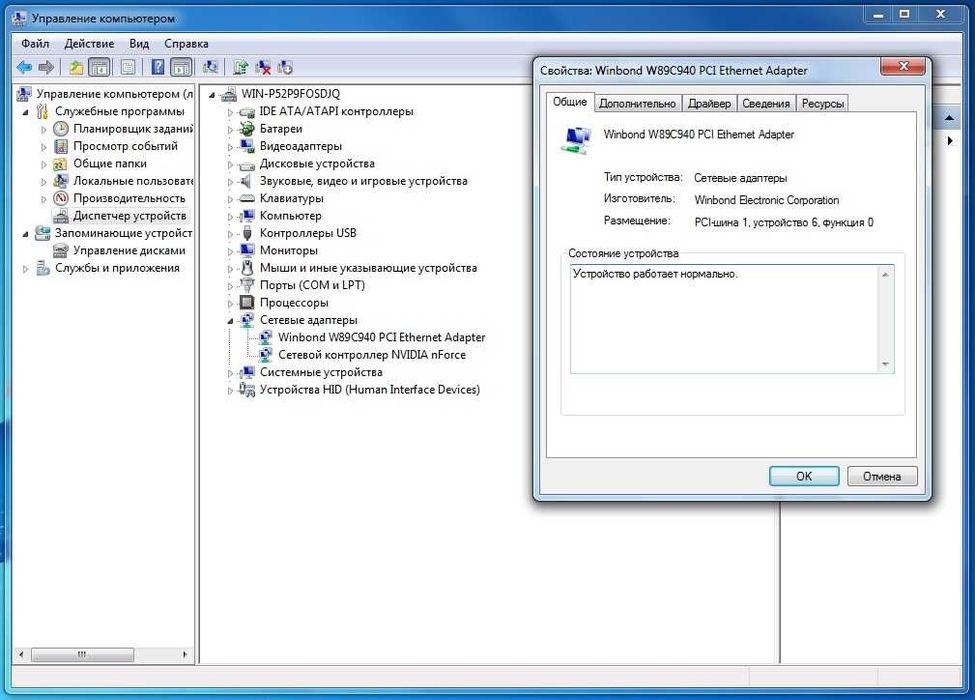Image resolution: width=975 pixels, height=700 pixels.
Task: Switch to the Дополнительно tab
Action: (637, 103)
